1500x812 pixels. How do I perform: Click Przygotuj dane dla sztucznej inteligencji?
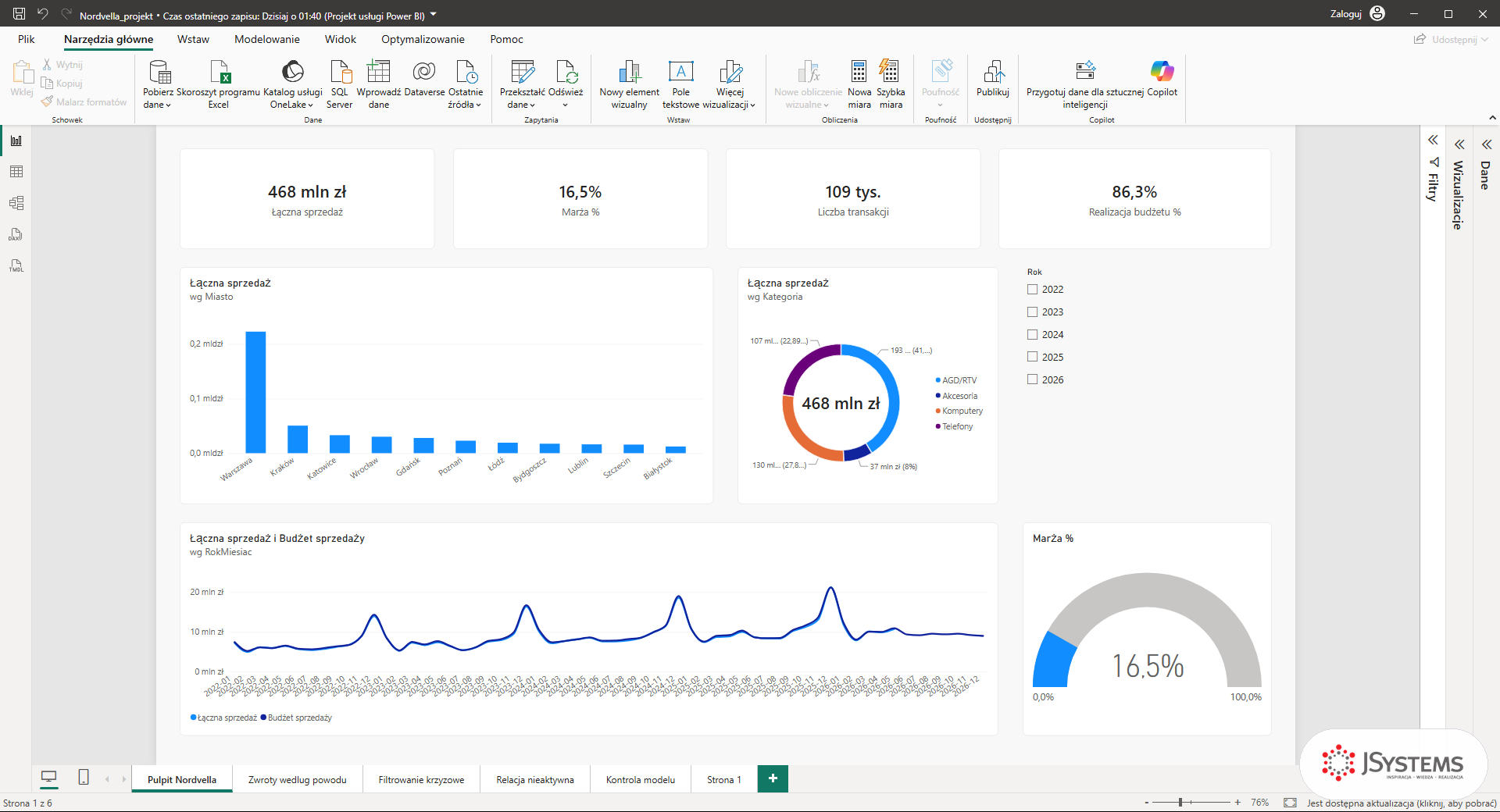click(x=1085, y=84)
